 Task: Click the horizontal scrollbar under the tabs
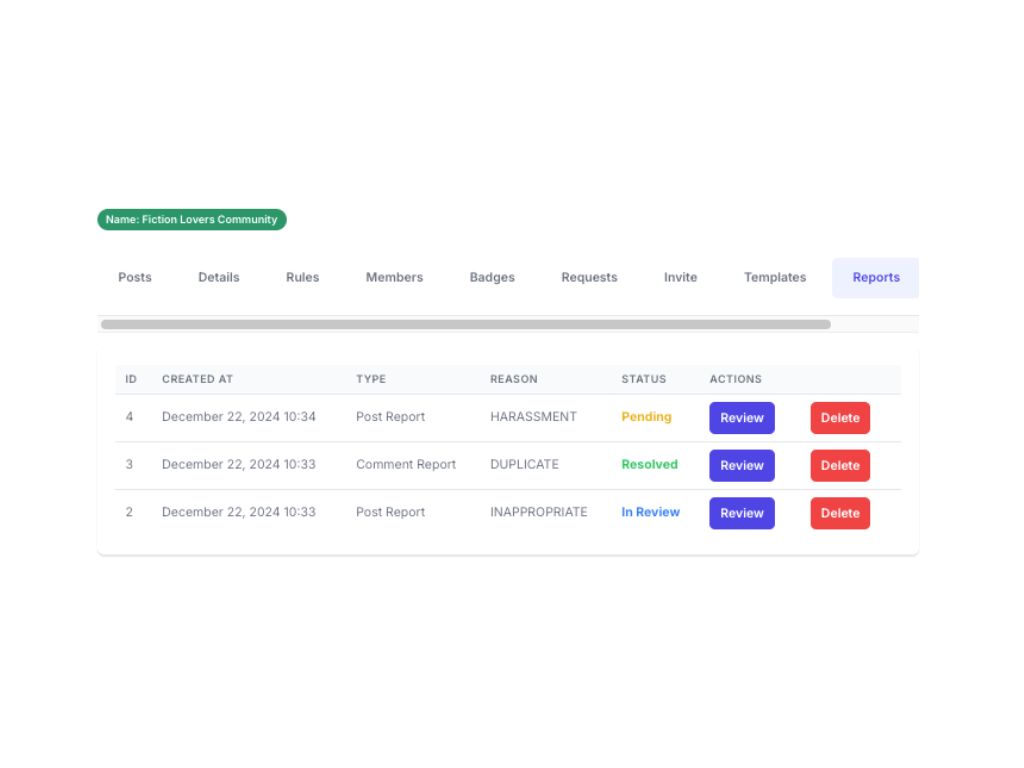(465, 324)
